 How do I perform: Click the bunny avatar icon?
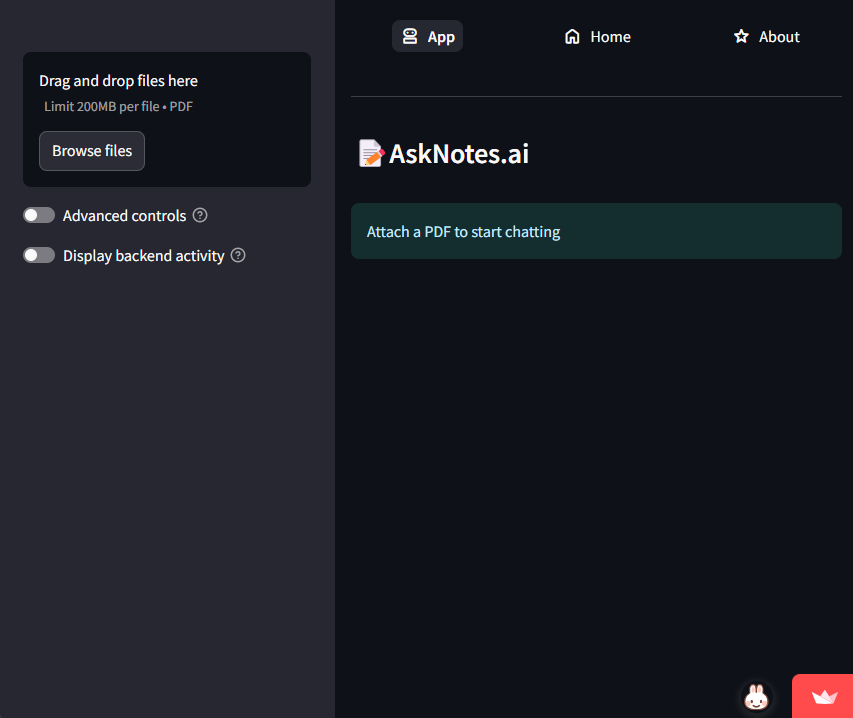(757, 697)
